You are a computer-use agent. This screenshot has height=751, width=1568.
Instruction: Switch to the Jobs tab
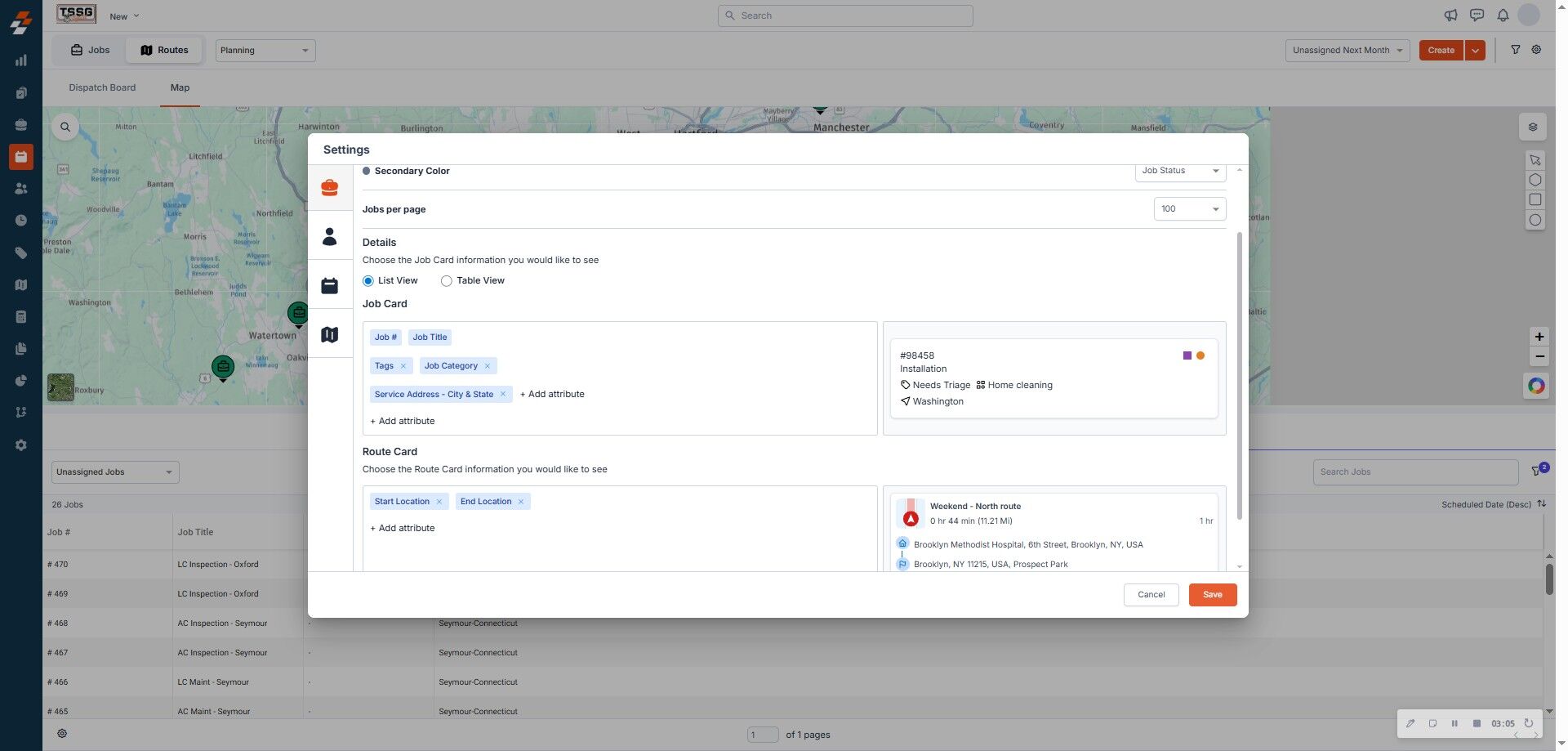(90, 50)
